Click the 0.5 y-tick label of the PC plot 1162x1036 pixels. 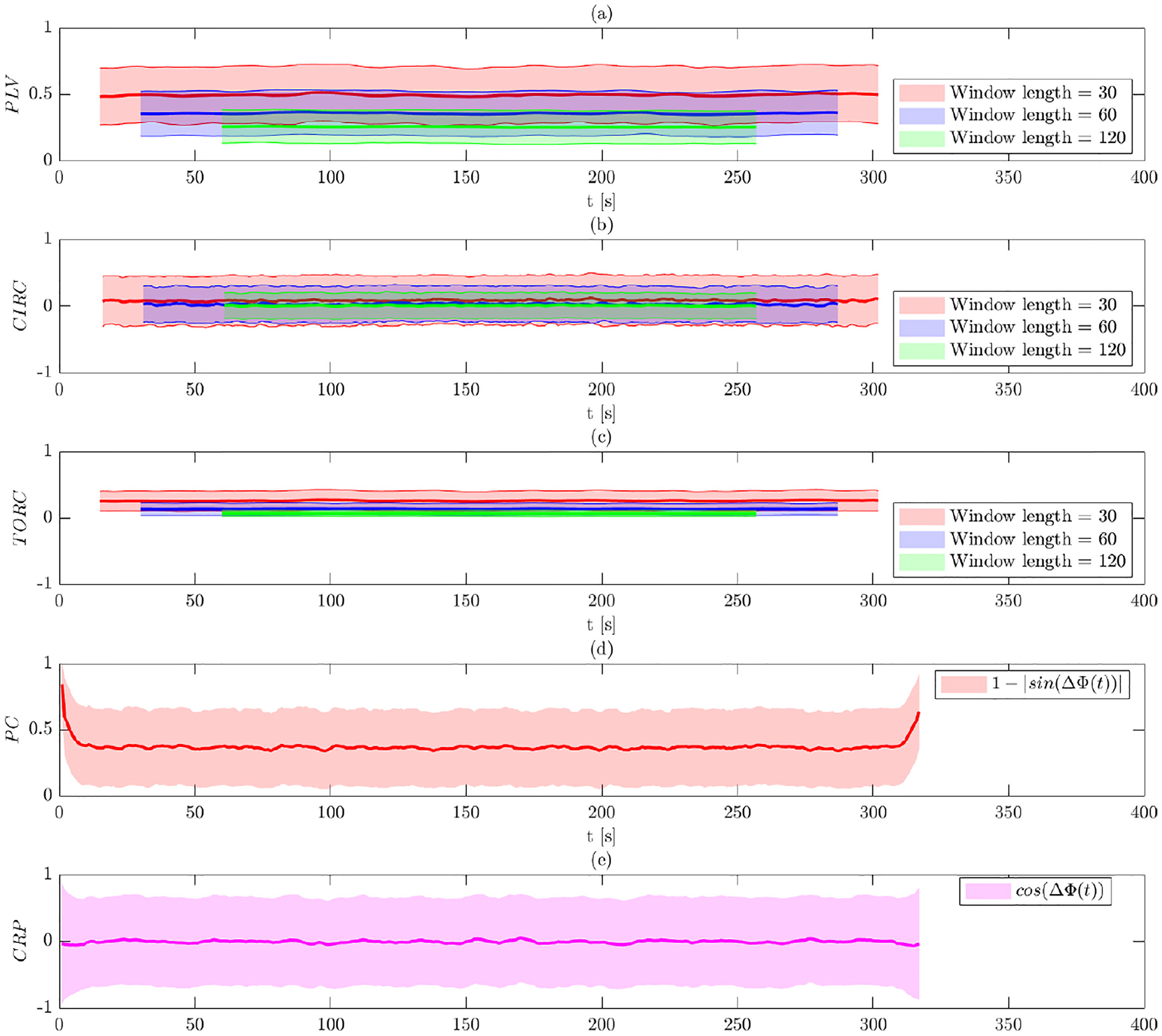[40, 729]
